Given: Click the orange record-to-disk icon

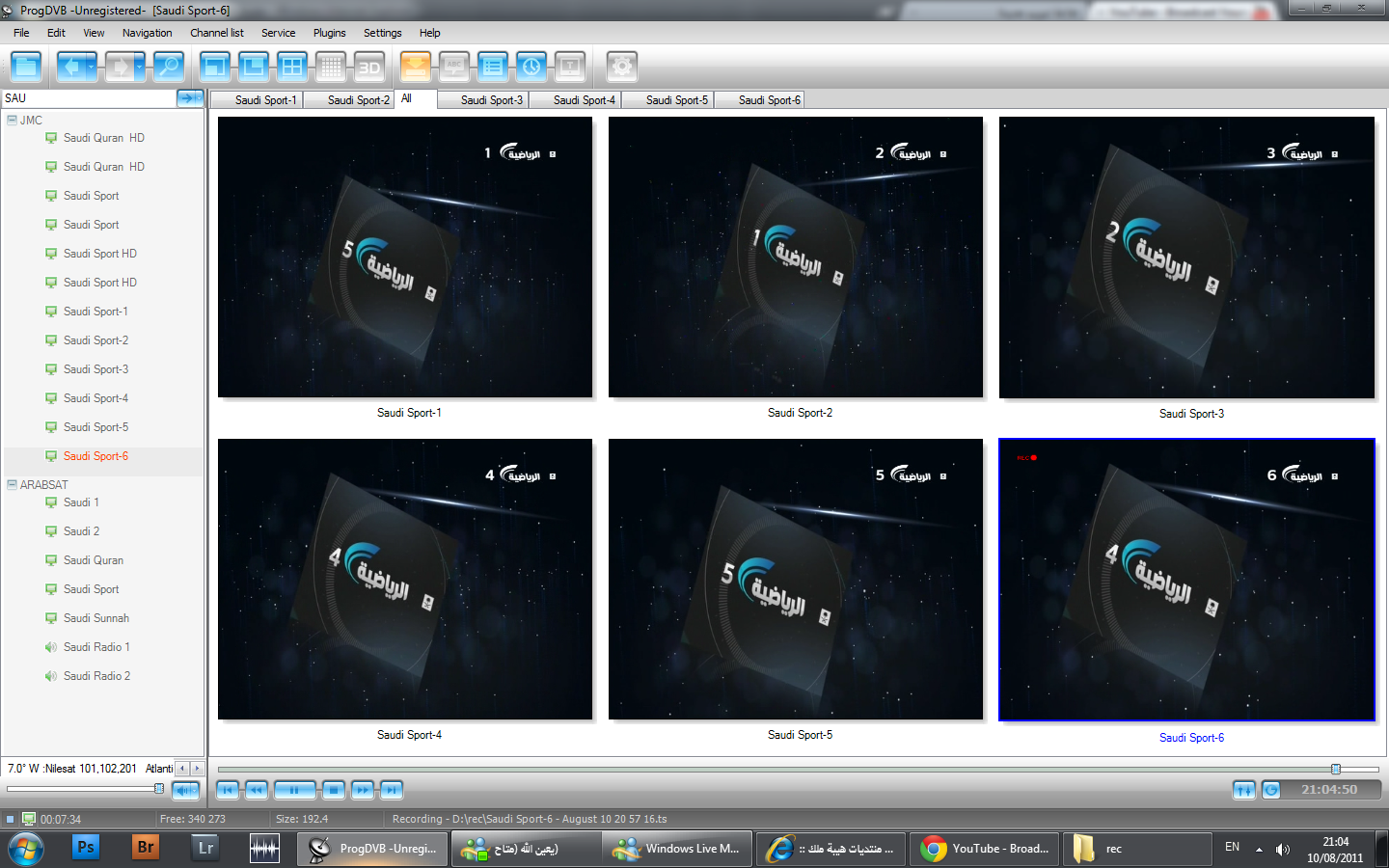Looking at the screenshot, I should click(416, 67).
